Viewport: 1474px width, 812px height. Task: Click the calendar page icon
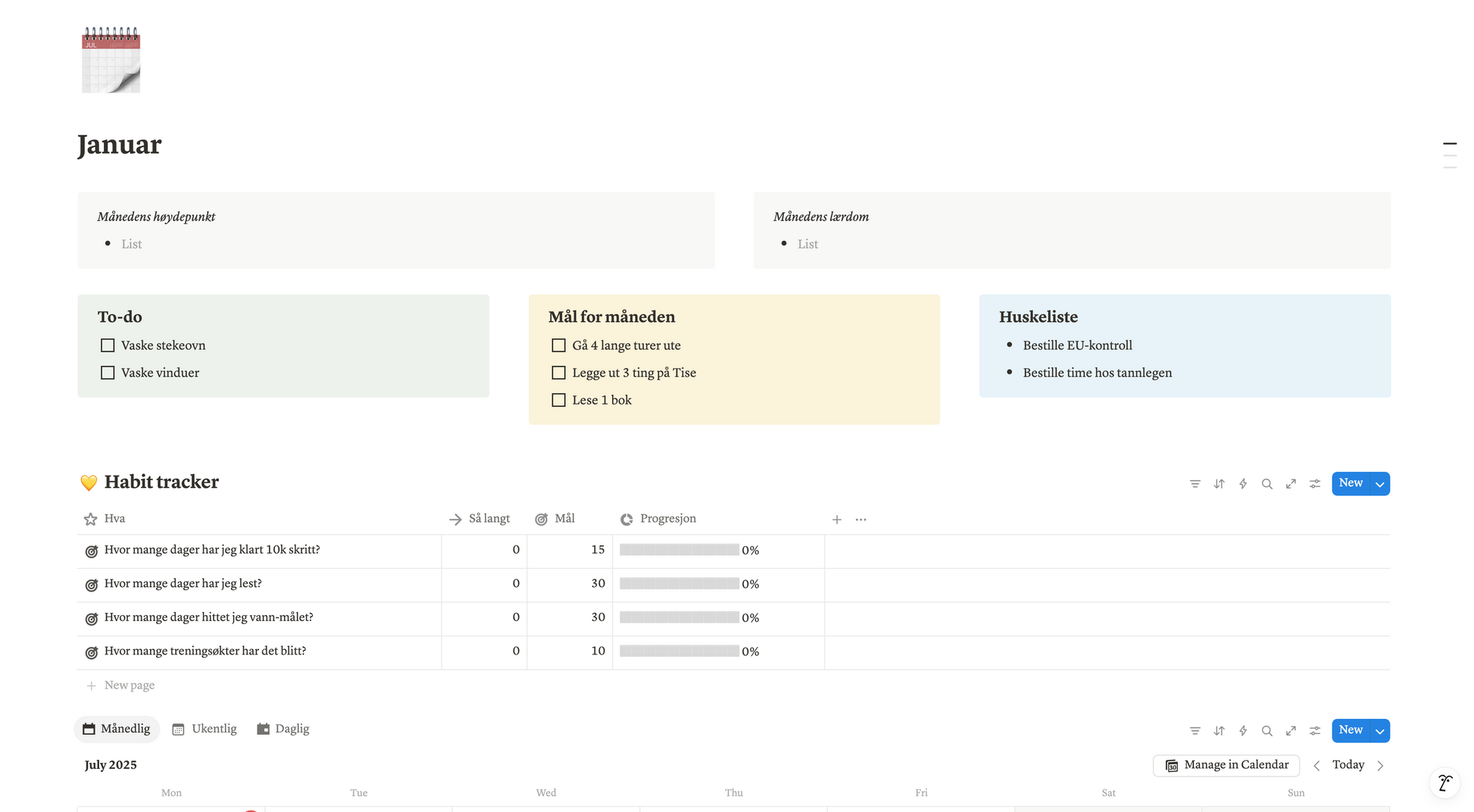(x=111, y=60)
